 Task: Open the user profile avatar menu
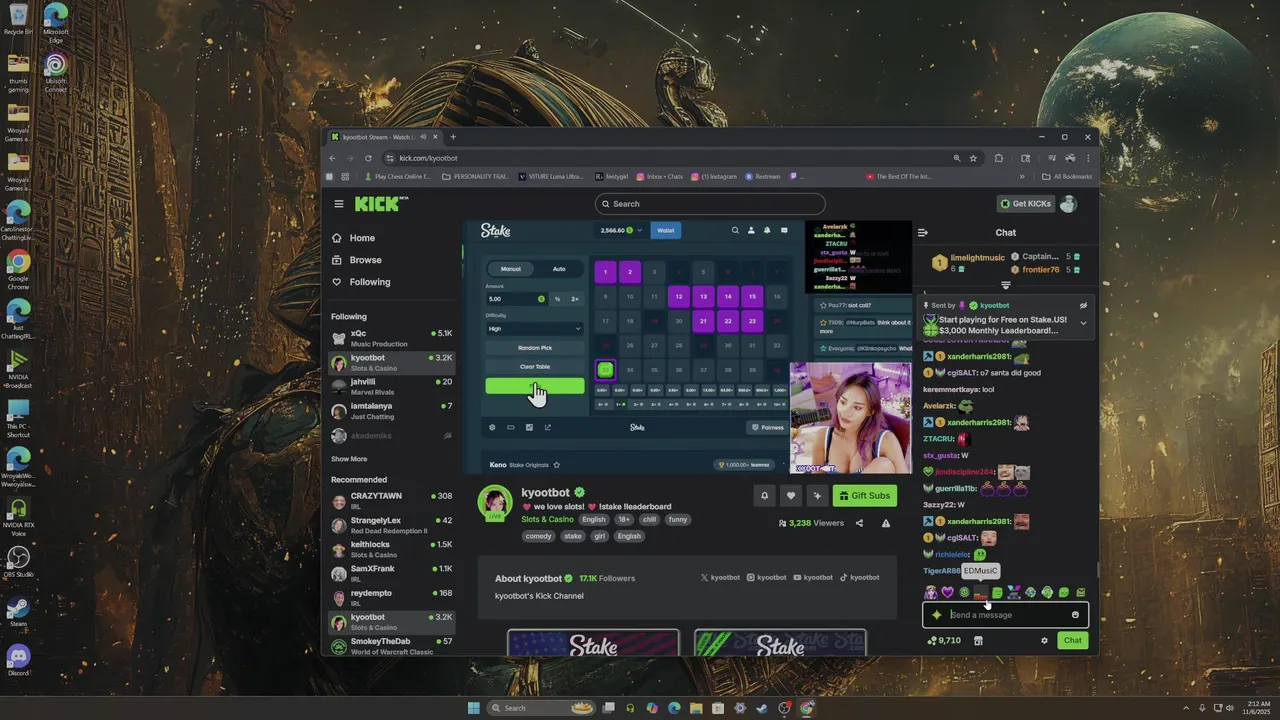click(1068, 204)
